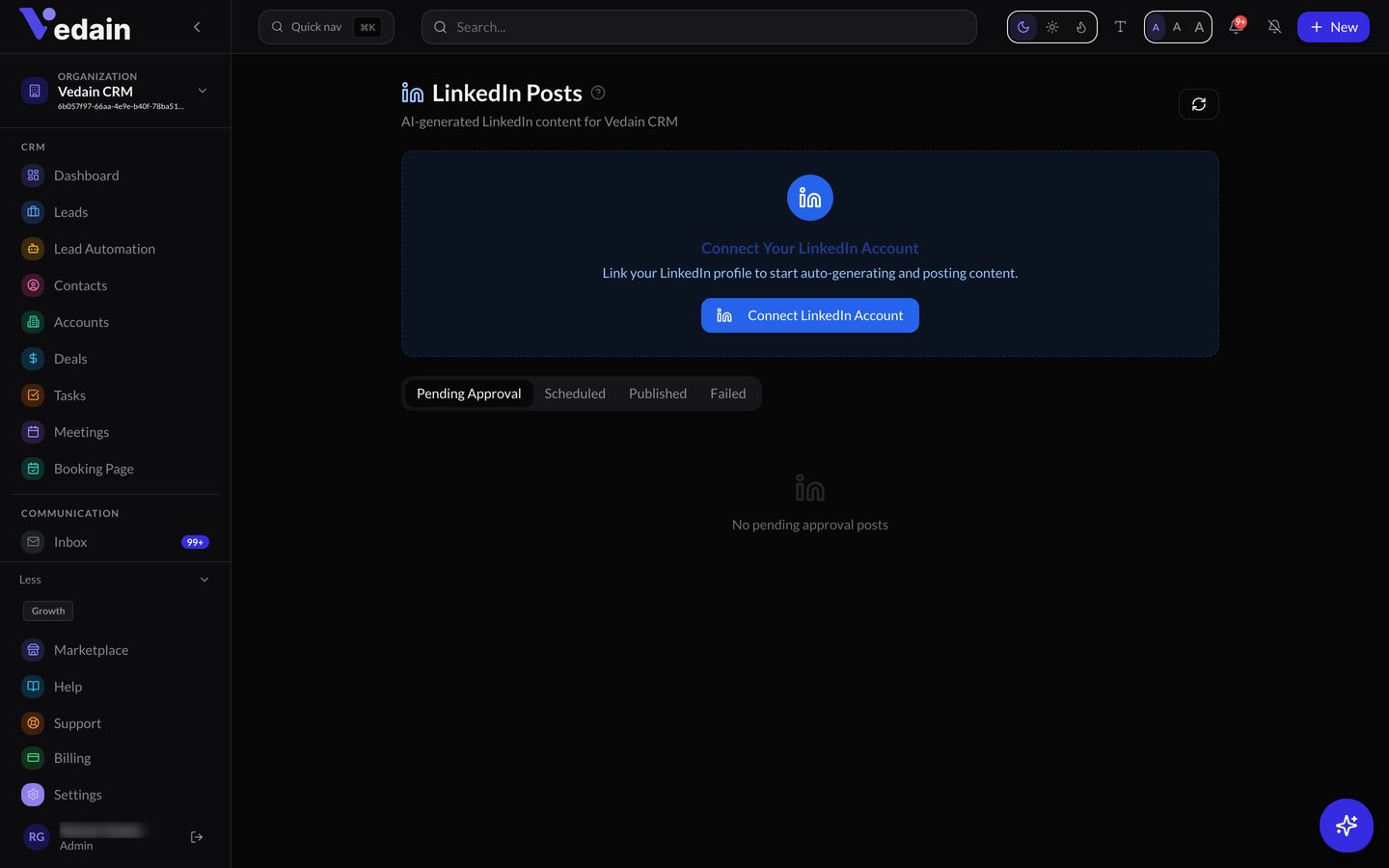1389x868 pixels.
Task: Click the 'Vedain CRM' organization name
Action: (x=95, y=92)
